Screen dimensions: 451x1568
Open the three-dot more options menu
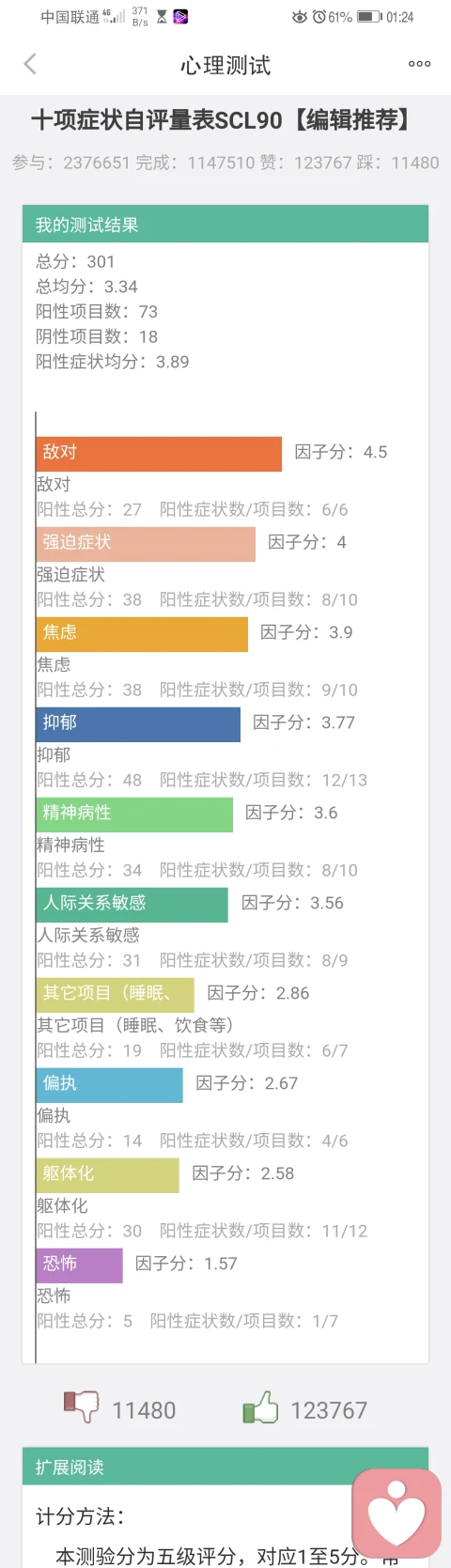point(419,64)
